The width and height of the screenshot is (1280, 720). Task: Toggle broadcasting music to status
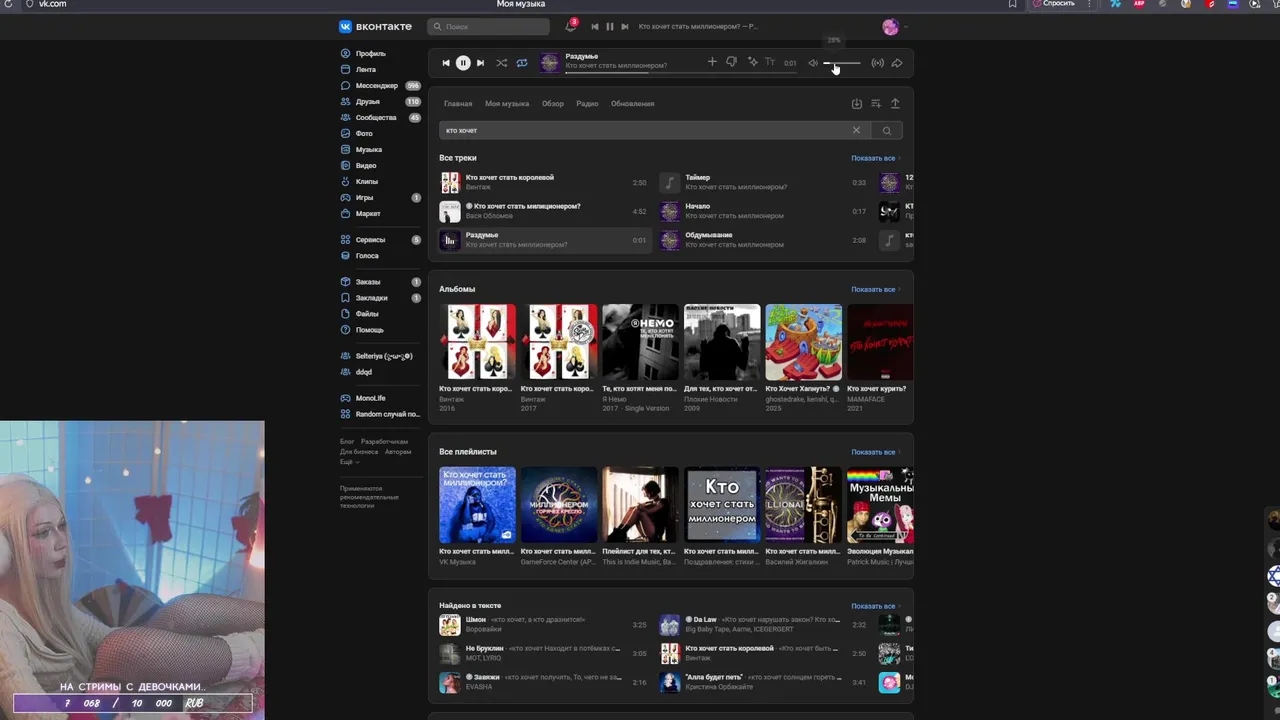[x=877, y=63]
